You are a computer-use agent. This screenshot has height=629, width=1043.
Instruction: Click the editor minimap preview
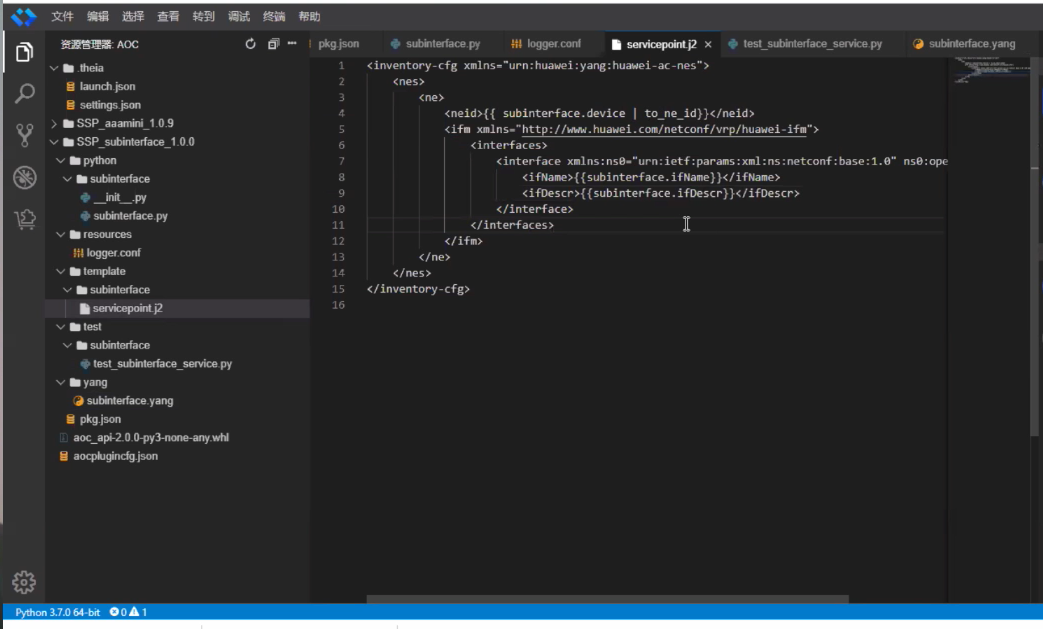(x=990, y=70)
